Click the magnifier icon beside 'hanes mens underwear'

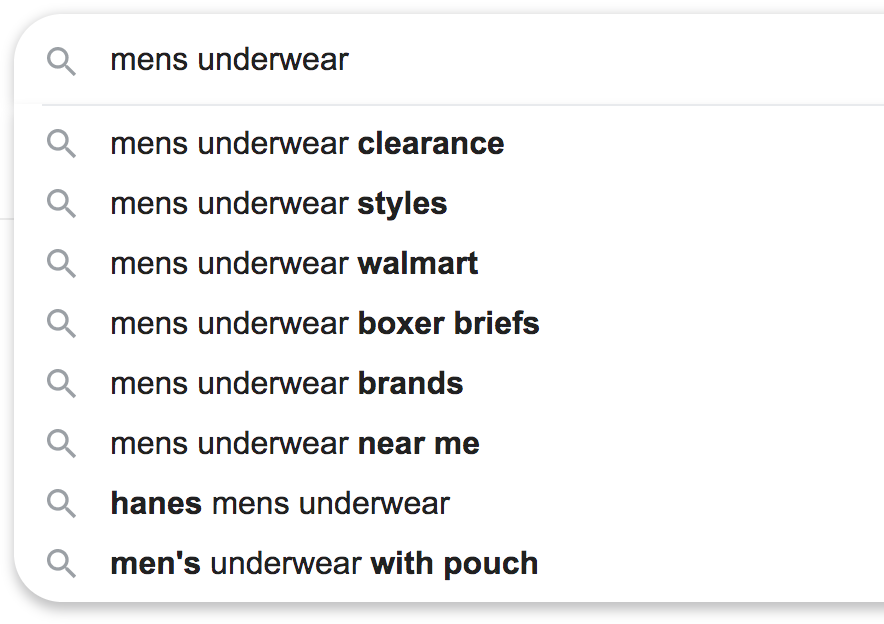(x=61, y=504)
